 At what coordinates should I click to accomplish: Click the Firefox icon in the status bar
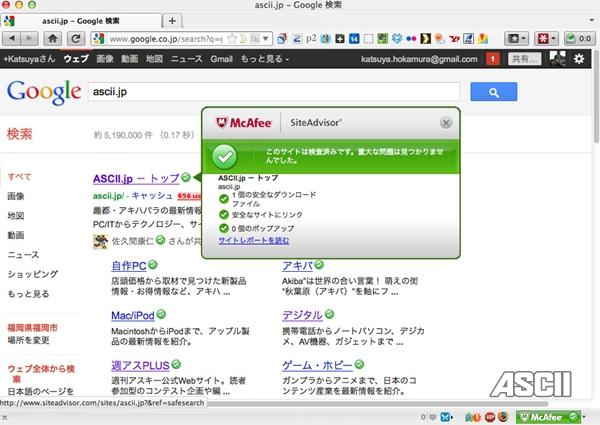coord(503,417)
